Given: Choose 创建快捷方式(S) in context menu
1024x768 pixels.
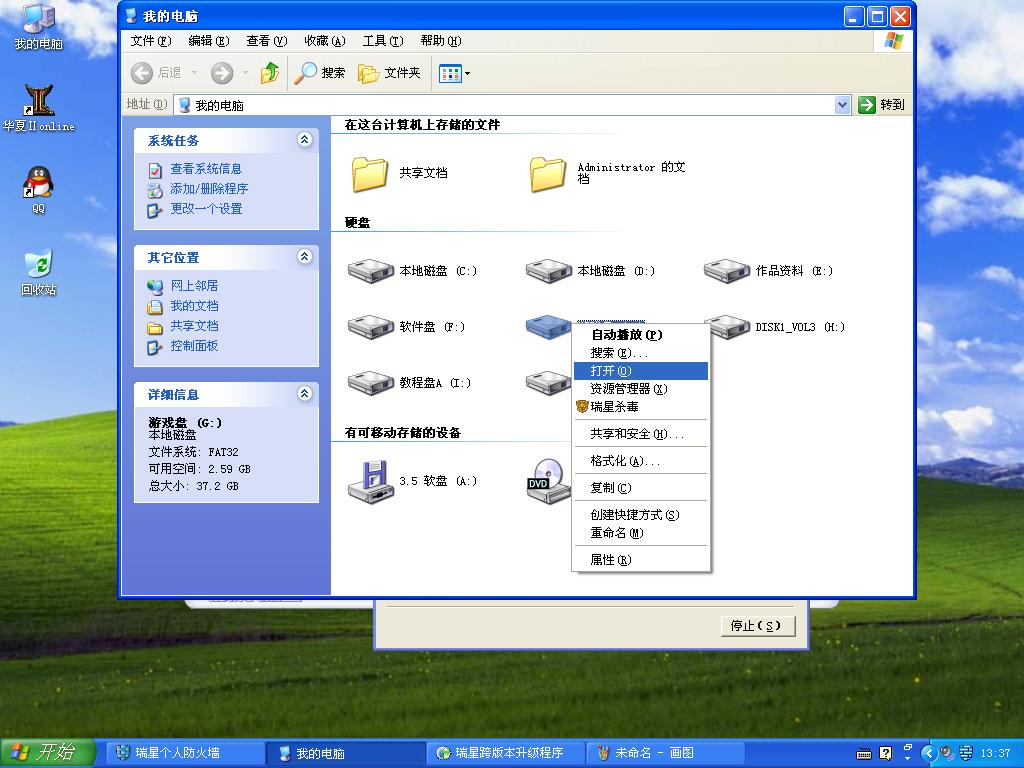Looking at the screenshot, I should [x=640, y=515].
